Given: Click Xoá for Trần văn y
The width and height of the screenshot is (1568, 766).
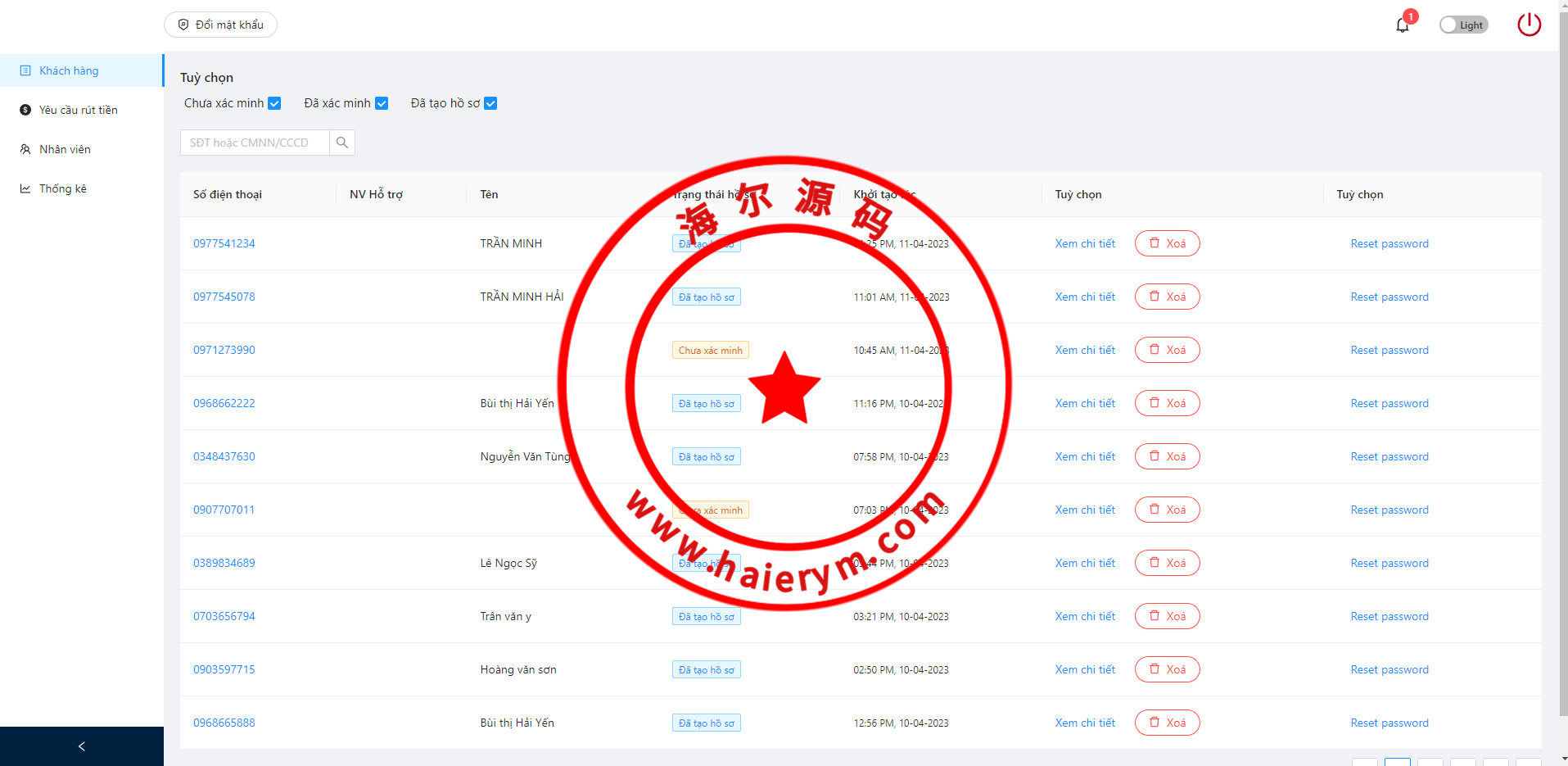Looking at the screenshot, I should click(x=1167, y=616).
